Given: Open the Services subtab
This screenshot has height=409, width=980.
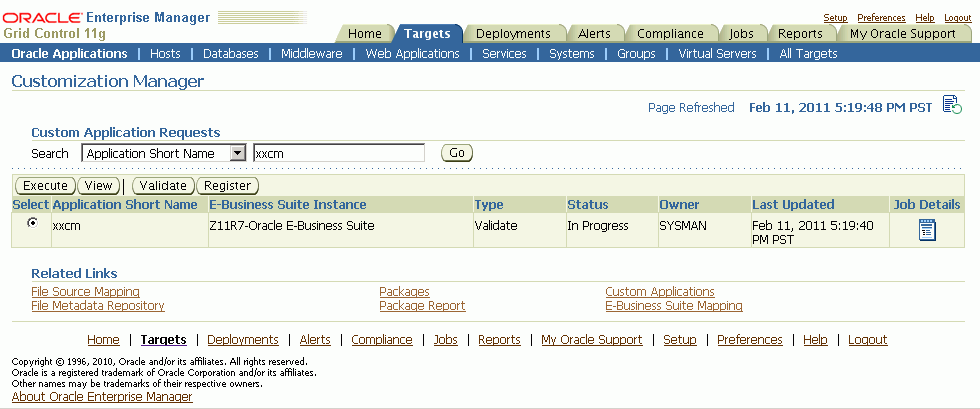Looking at the screenshot, I should pyautogui.click(x=504, y=54).
